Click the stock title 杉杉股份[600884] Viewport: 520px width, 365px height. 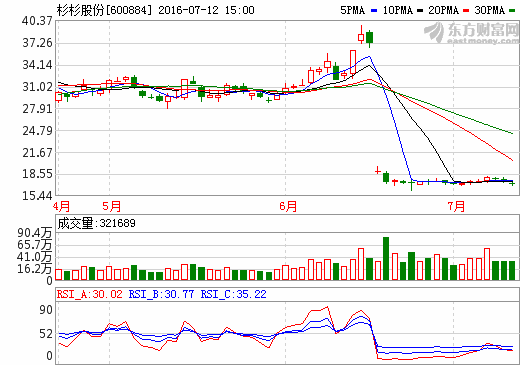(104, 10)
